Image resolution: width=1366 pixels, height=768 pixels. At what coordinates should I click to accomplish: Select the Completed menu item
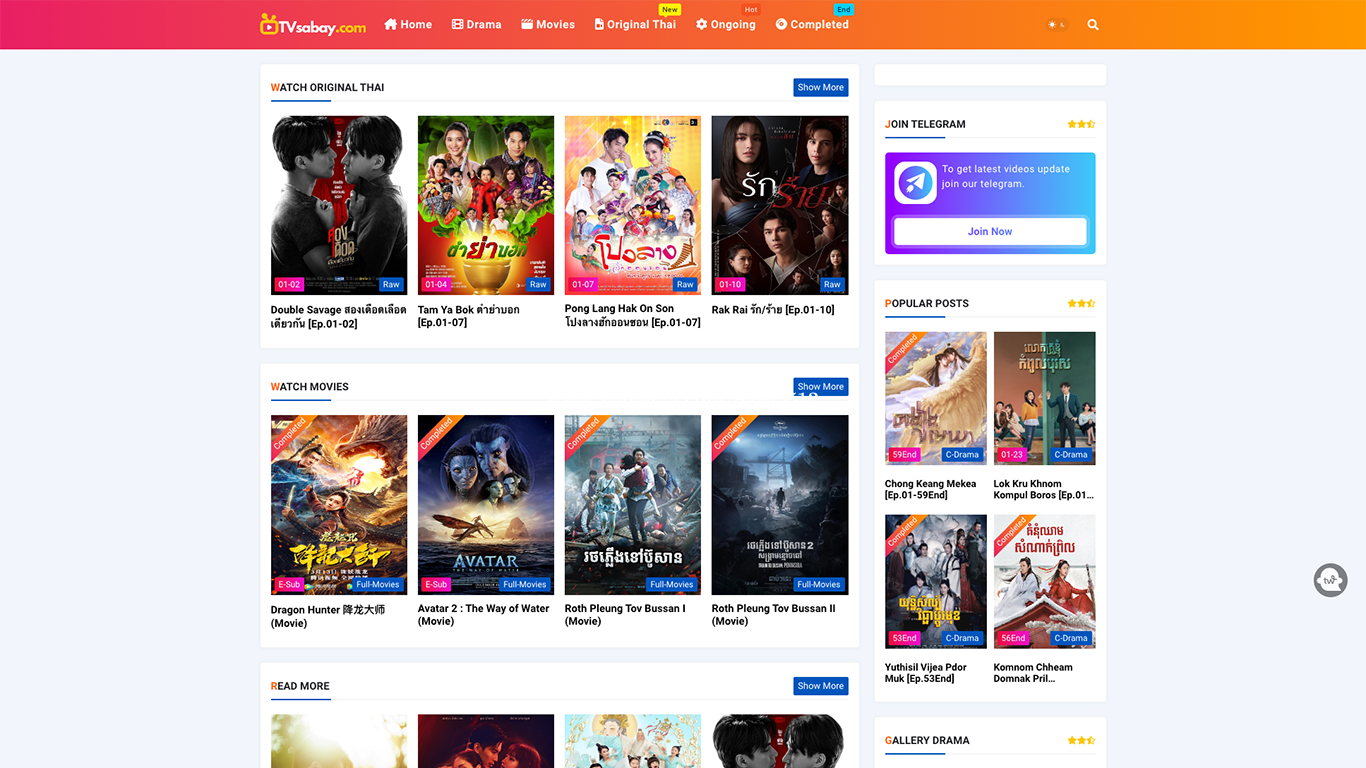[812, 25]
